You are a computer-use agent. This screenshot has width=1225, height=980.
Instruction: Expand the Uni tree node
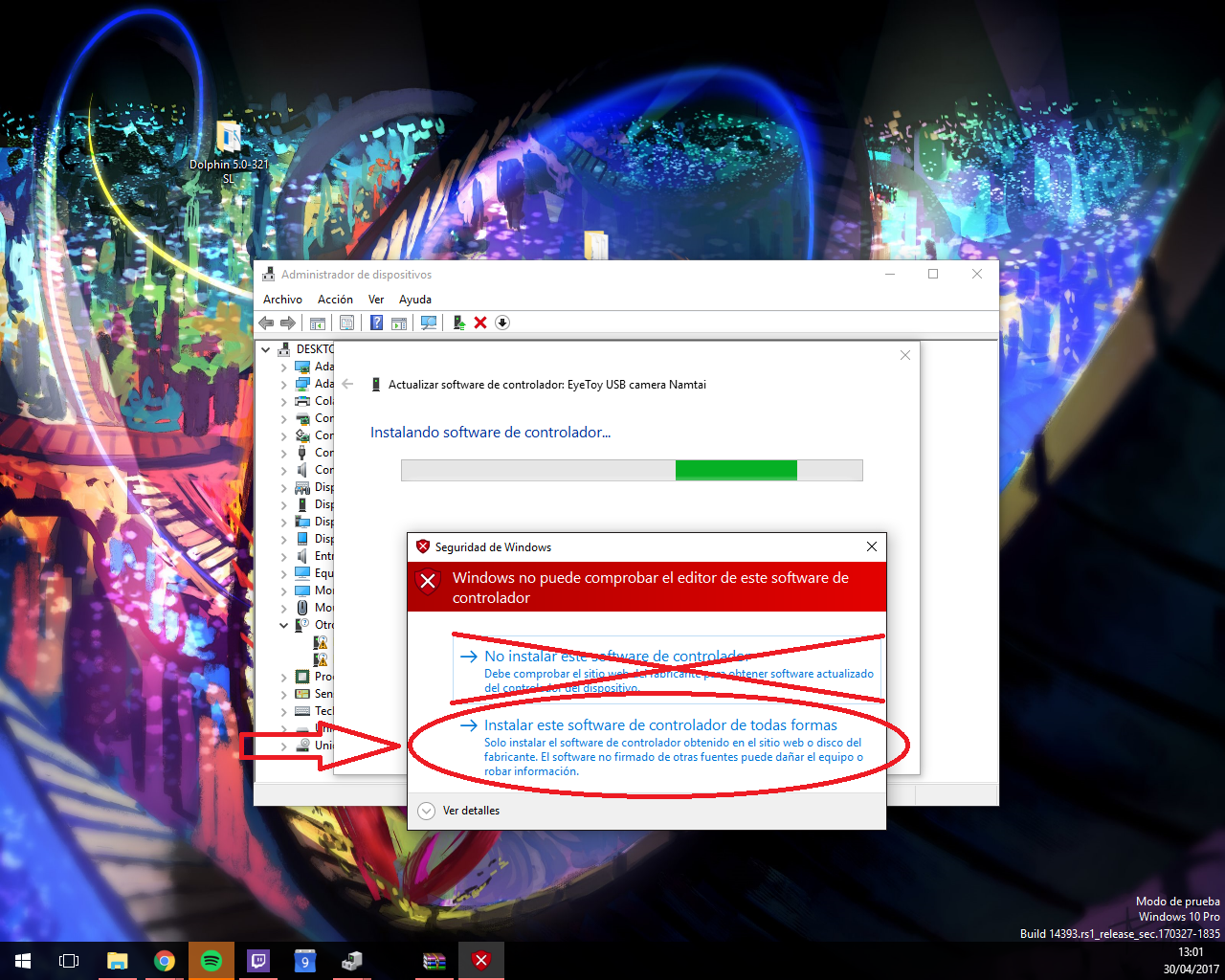pos(283,746)
